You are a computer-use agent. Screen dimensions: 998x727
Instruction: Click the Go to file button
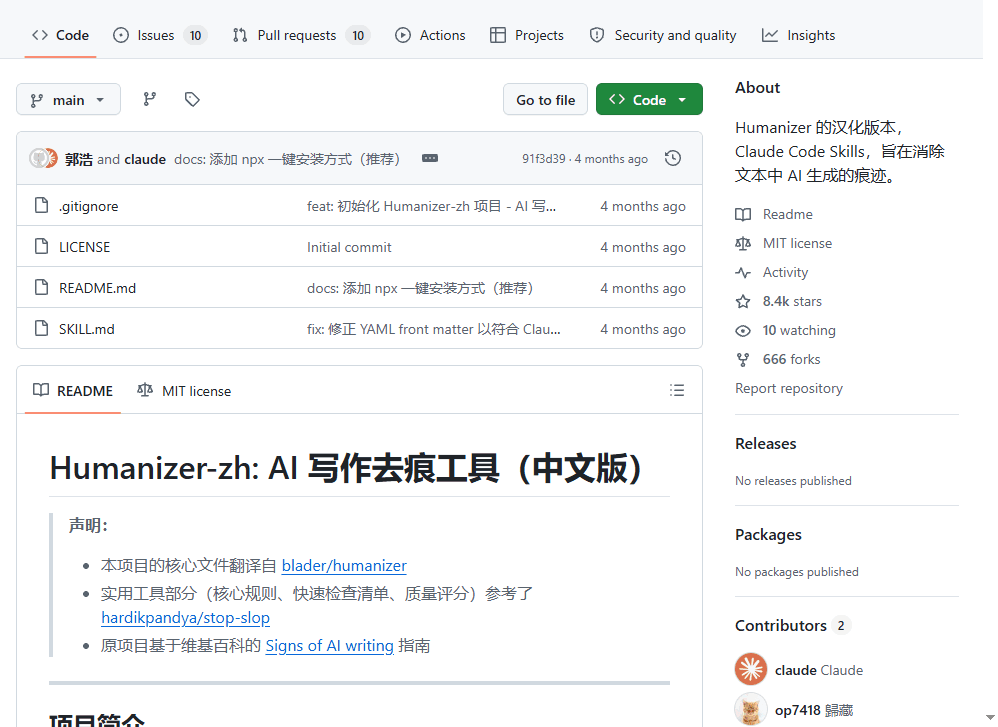[x=545, y=99]
